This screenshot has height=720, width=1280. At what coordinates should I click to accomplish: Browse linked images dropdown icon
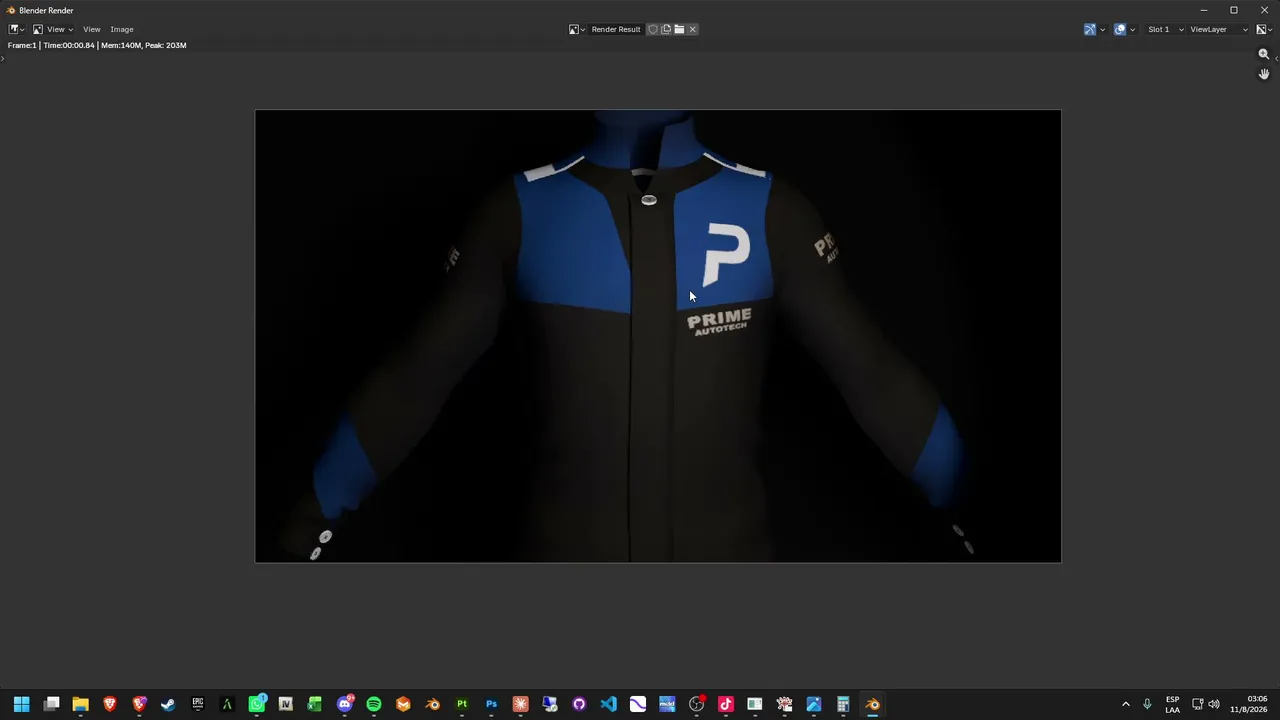577,29
